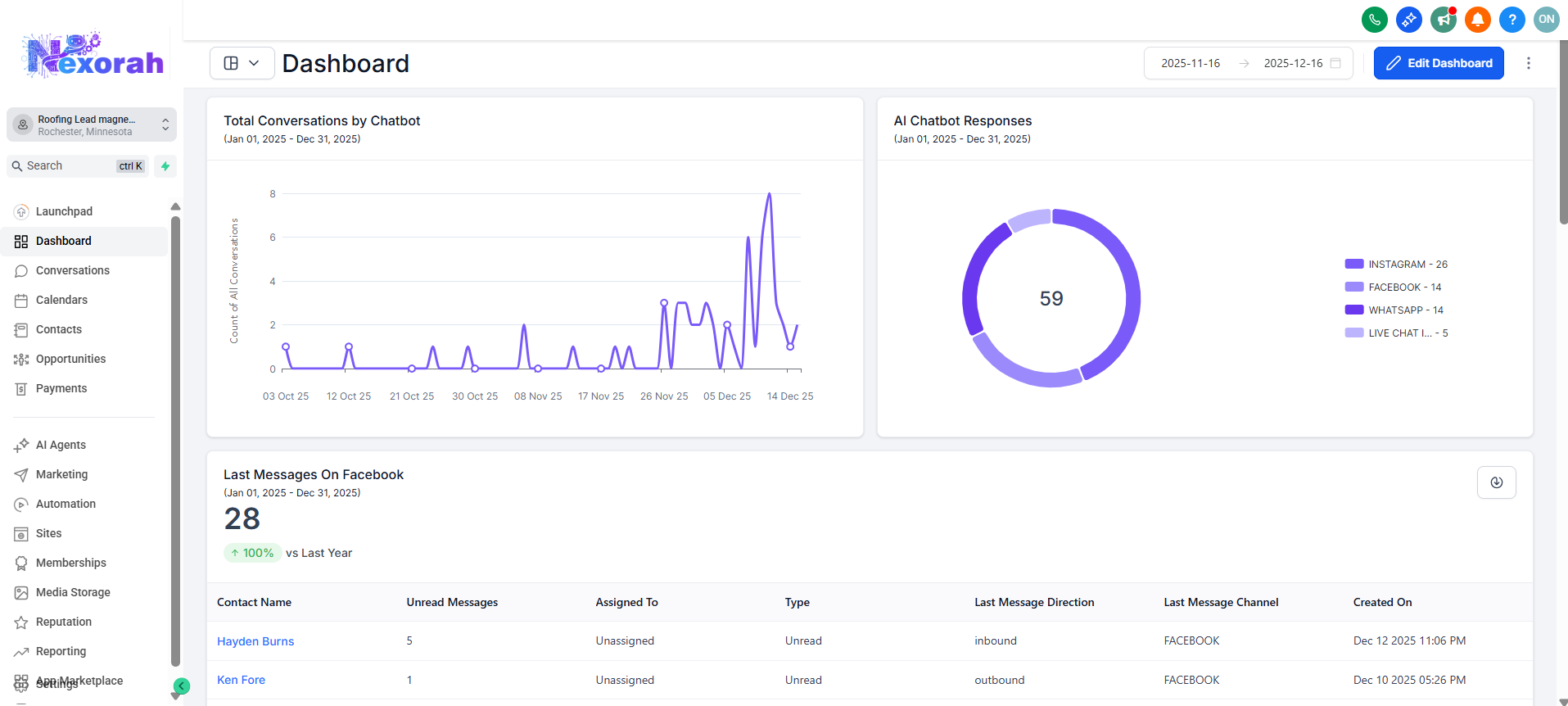
Task: Open the orange notifications bell
Action: (1477, 20)
